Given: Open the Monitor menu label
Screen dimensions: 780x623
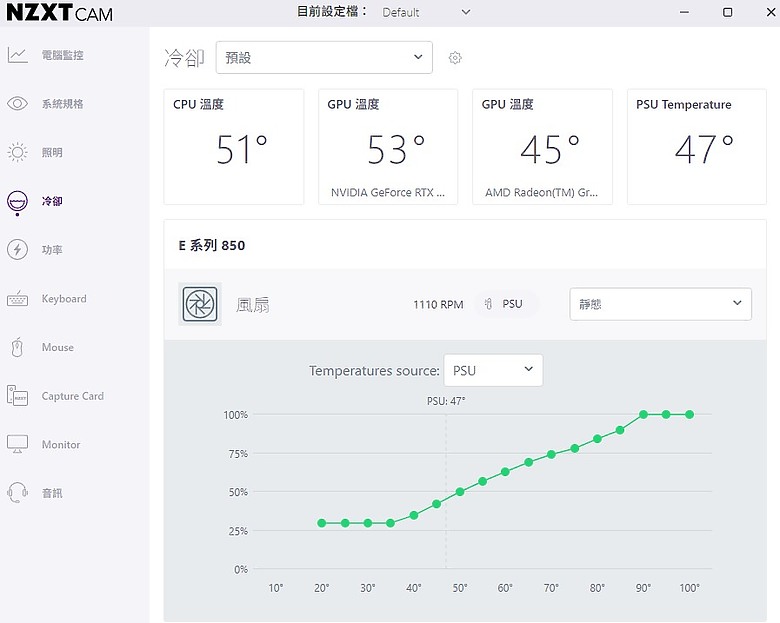Looking at the screenshot, I should click(61, 444).
